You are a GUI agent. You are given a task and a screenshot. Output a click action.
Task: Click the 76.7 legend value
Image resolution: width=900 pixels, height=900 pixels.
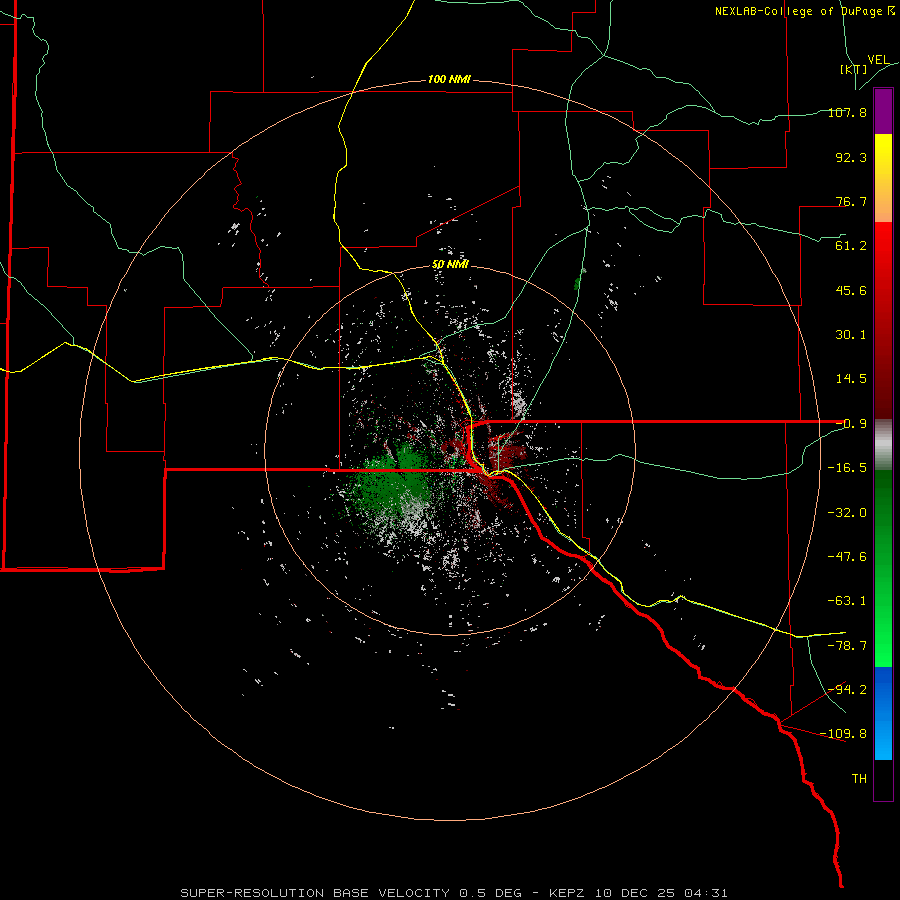pos(851,201)
